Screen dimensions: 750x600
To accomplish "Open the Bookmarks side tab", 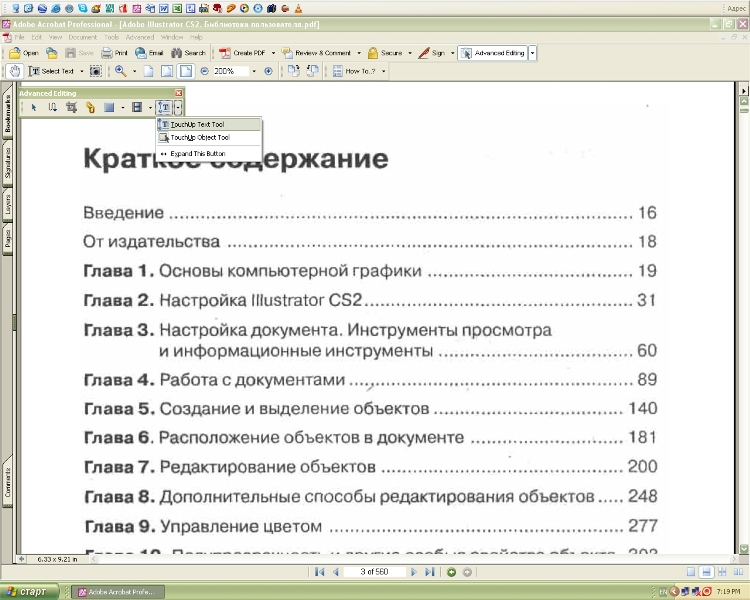I will click(x=6, y=115).
